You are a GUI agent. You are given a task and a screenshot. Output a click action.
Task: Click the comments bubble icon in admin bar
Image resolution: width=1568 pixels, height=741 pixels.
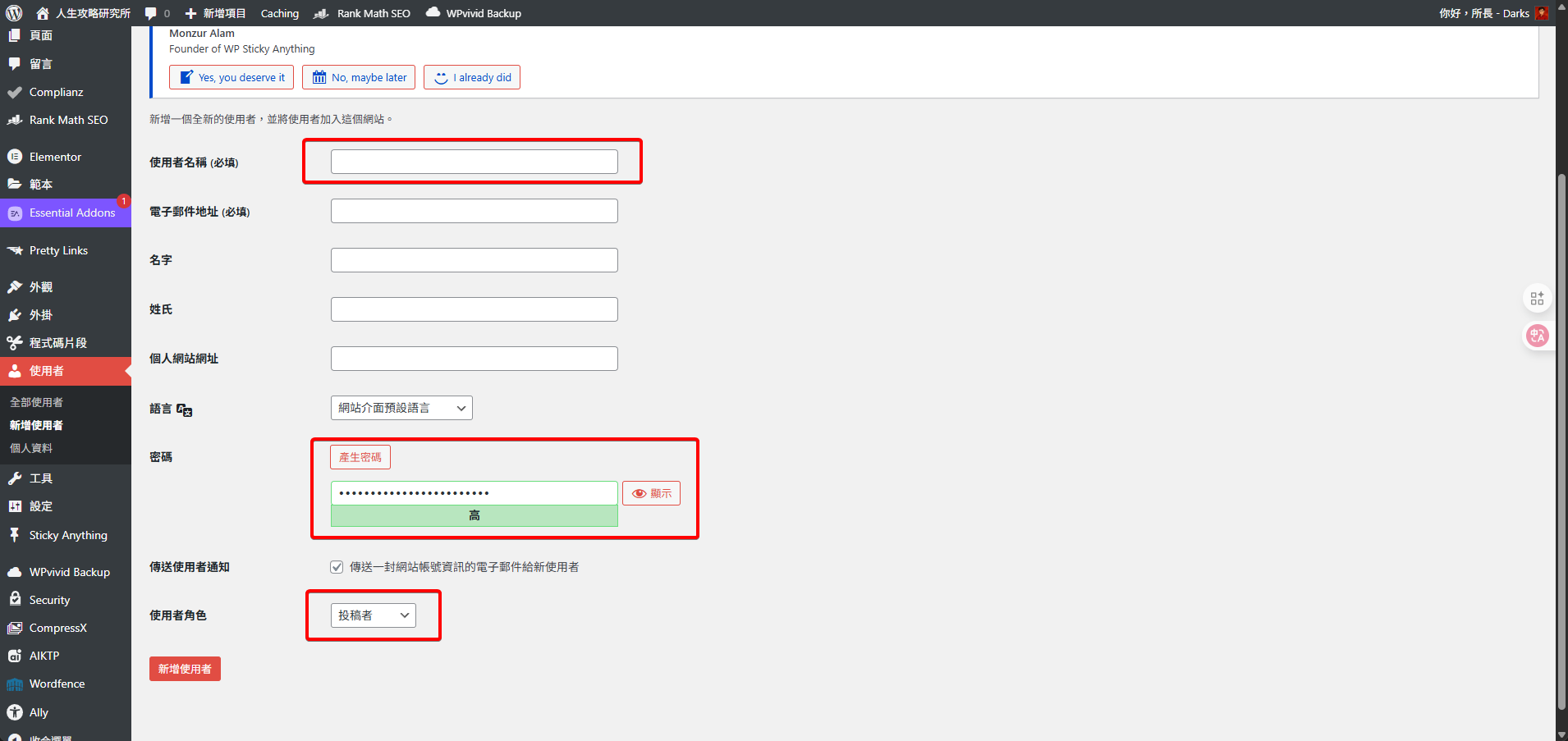click(151, 13)
